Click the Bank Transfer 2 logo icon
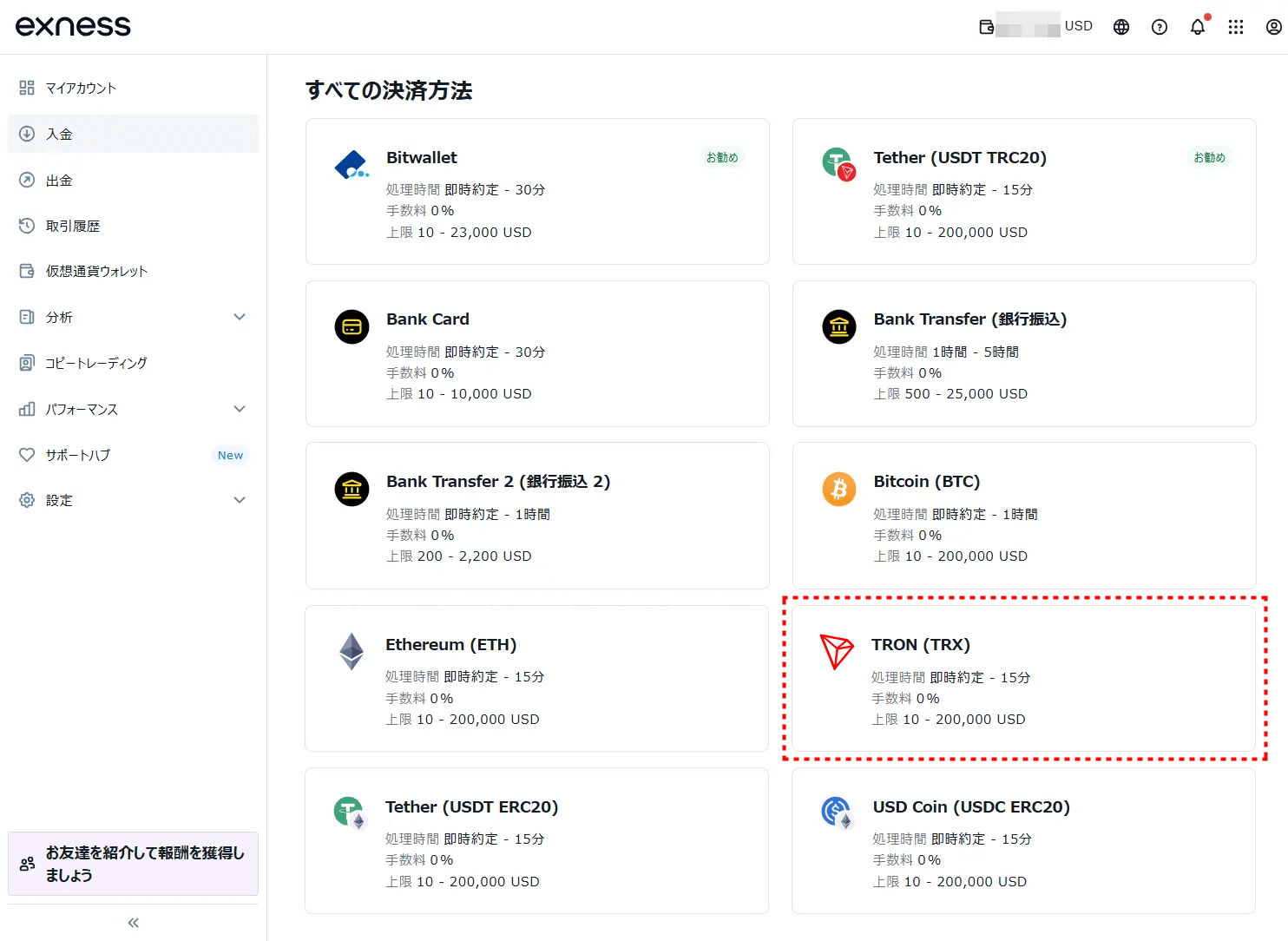 352,489
